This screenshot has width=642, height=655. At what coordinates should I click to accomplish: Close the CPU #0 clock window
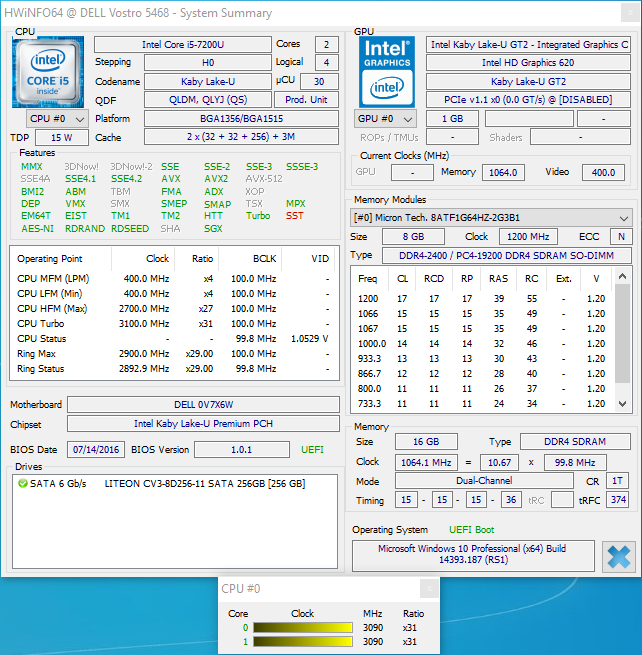tap(429, 589)
